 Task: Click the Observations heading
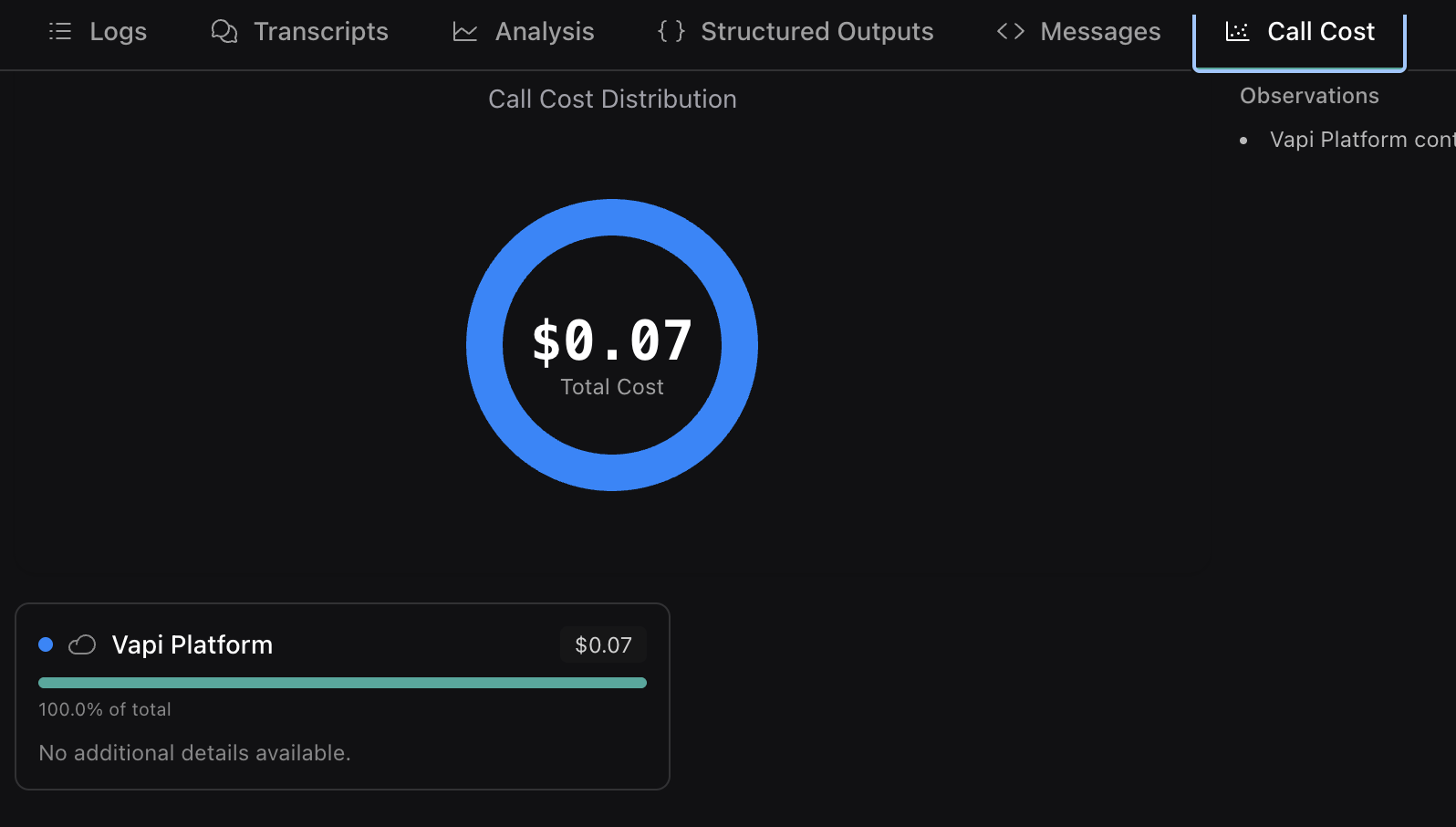tap(1309, 96)
